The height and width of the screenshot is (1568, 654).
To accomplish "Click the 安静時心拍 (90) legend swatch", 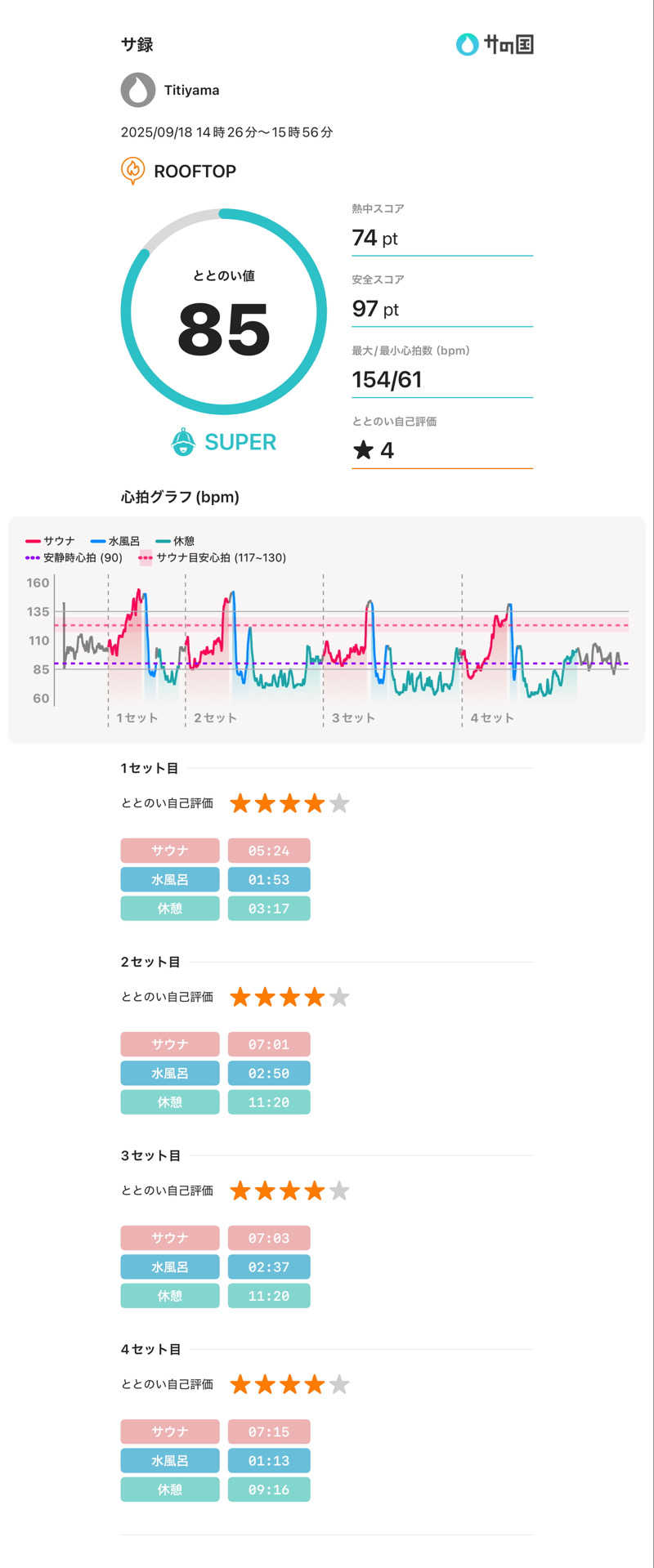I will click(x=33, y=557).
